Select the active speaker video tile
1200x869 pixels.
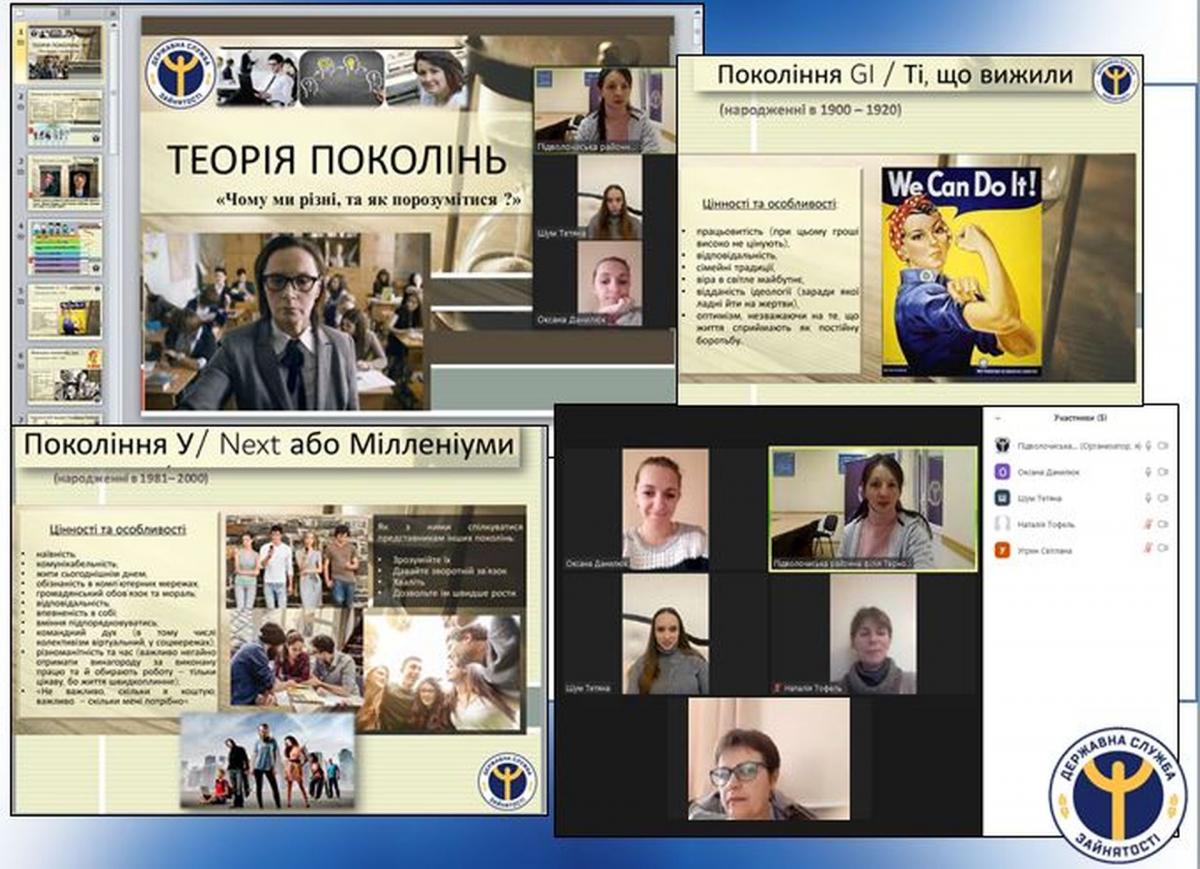873,508
